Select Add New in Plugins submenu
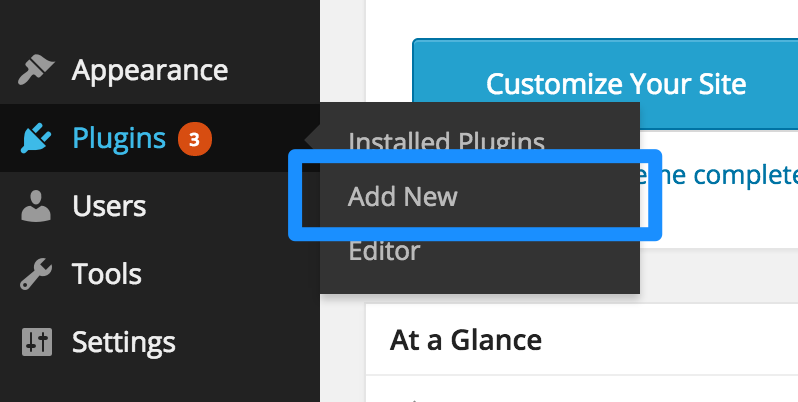Viewport: 798px width, 402px height. click(403, 196)
